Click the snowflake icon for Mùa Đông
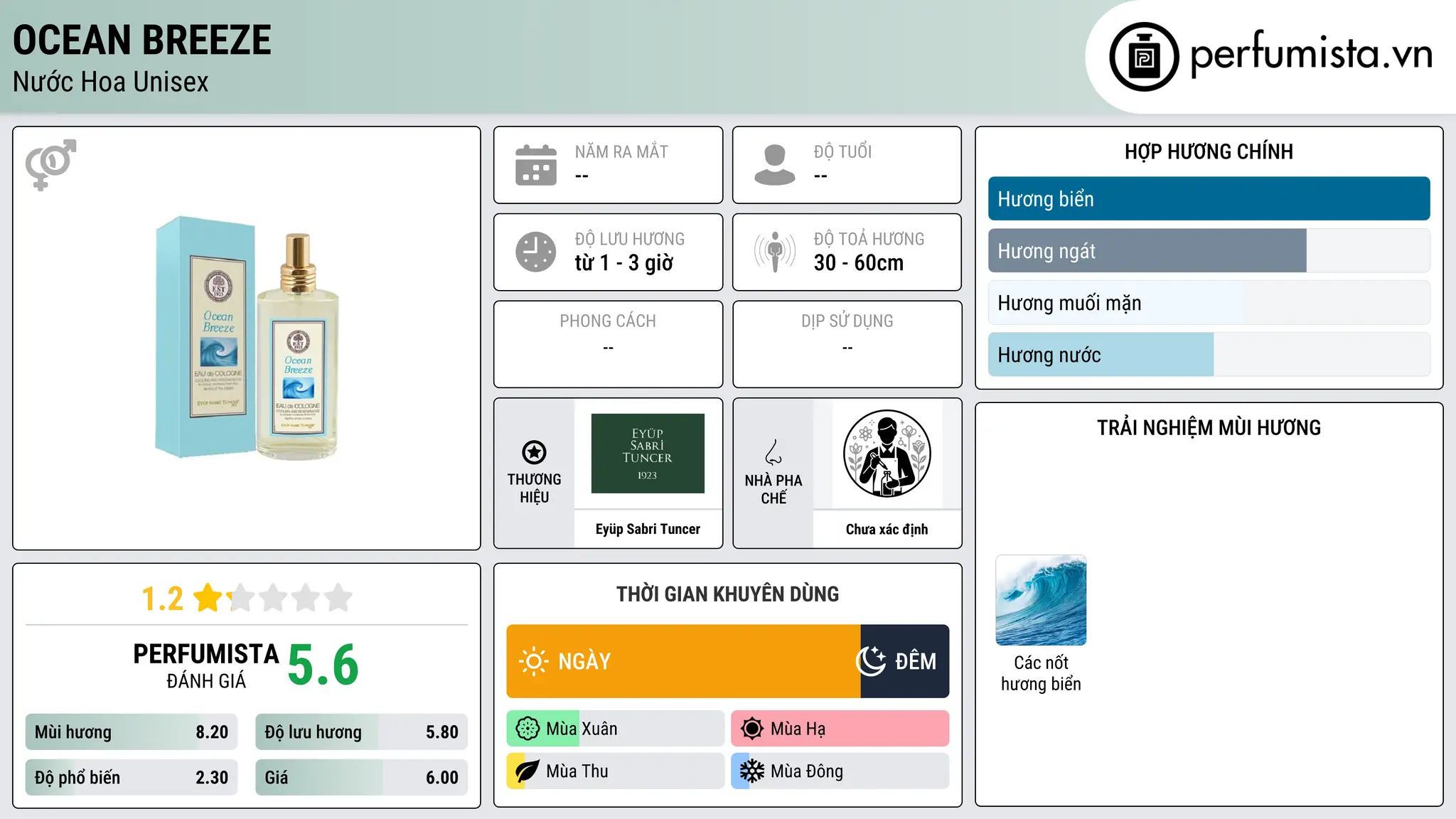Screen dimensions: 1456x819 pyautogui.click(x=752, y=771)
